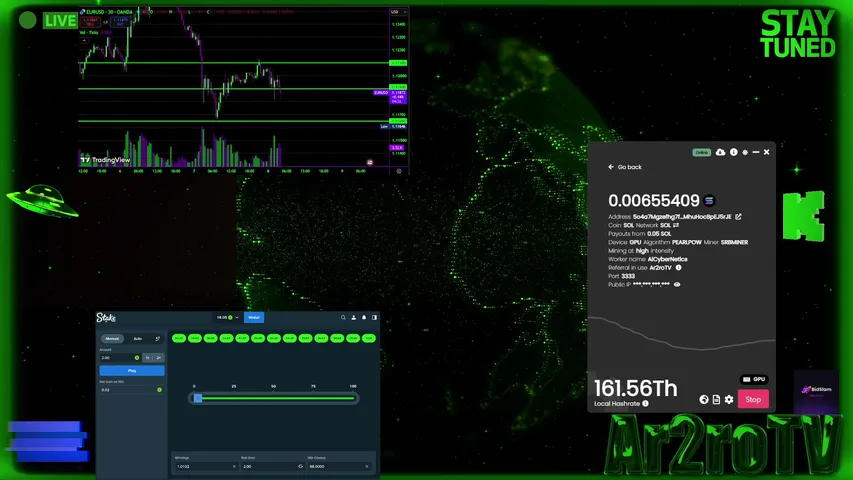Click the blue Play button
This screenshot has height=480, width=853.
(132, 371)
